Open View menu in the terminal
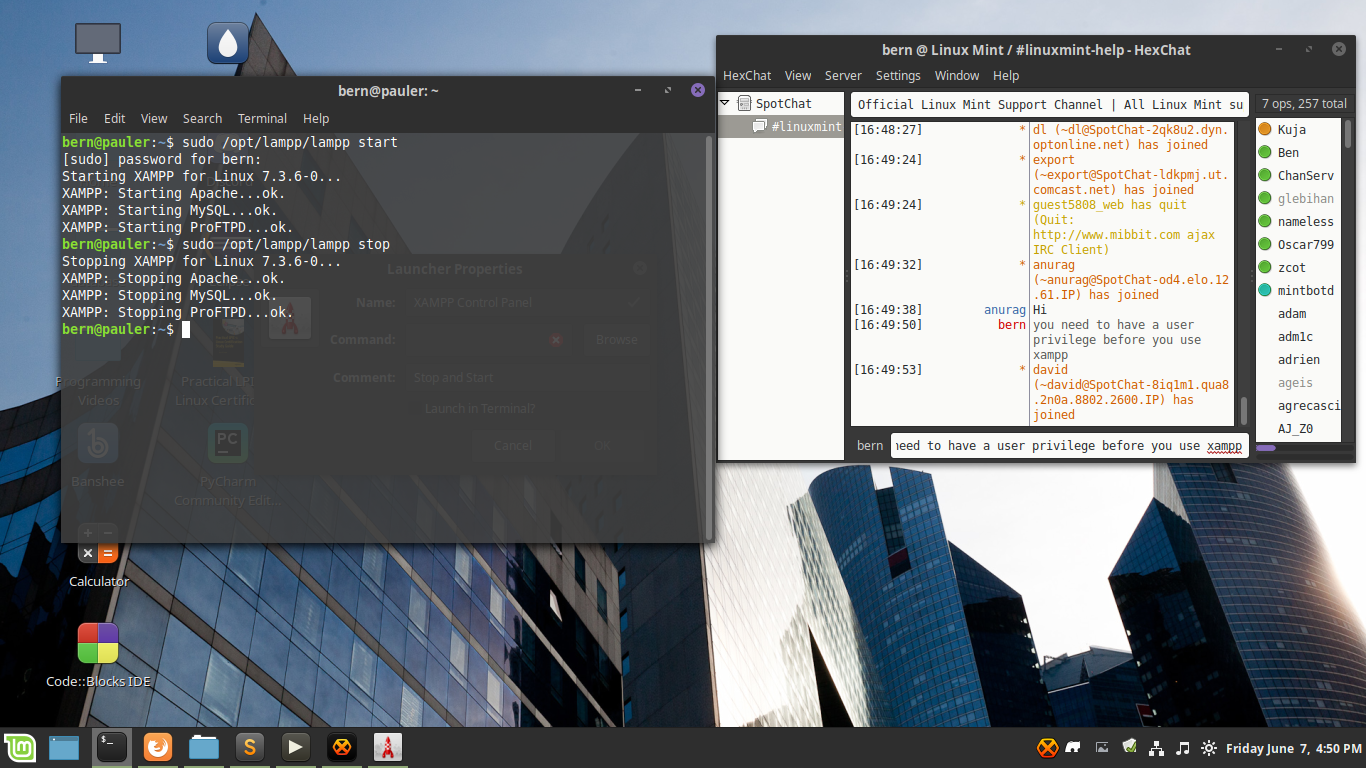The height and width of the screenshot is (768, 1366). (x=154, y=118)
